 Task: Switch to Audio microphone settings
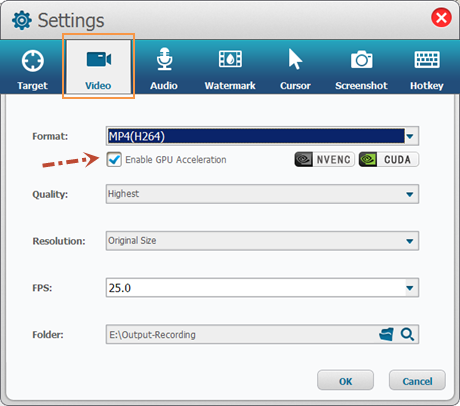(164, 69)
